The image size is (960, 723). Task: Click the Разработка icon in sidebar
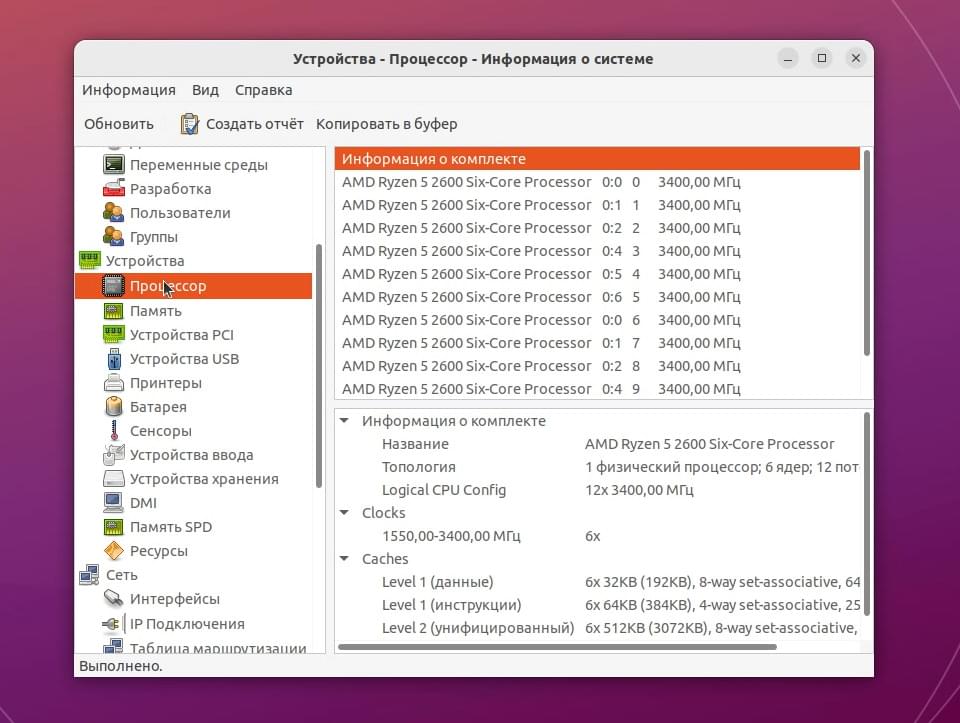click(114, 189)
